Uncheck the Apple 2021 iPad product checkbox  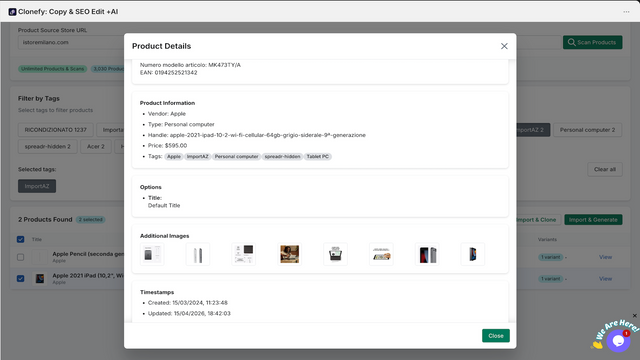pyautogui.click(x=20, y=278)
